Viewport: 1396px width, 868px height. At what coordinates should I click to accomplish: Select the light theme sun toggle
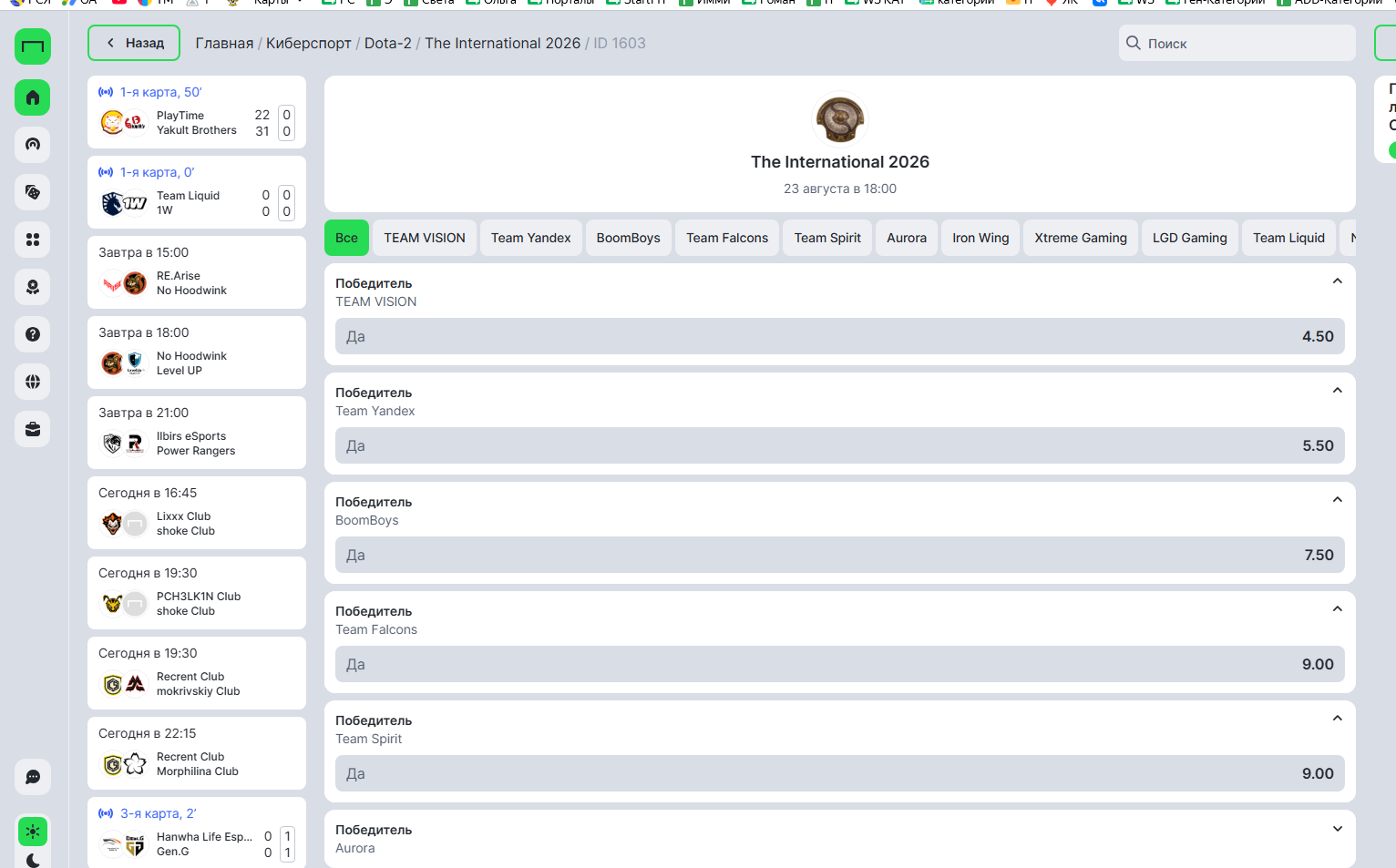click(x=33, y=832)
